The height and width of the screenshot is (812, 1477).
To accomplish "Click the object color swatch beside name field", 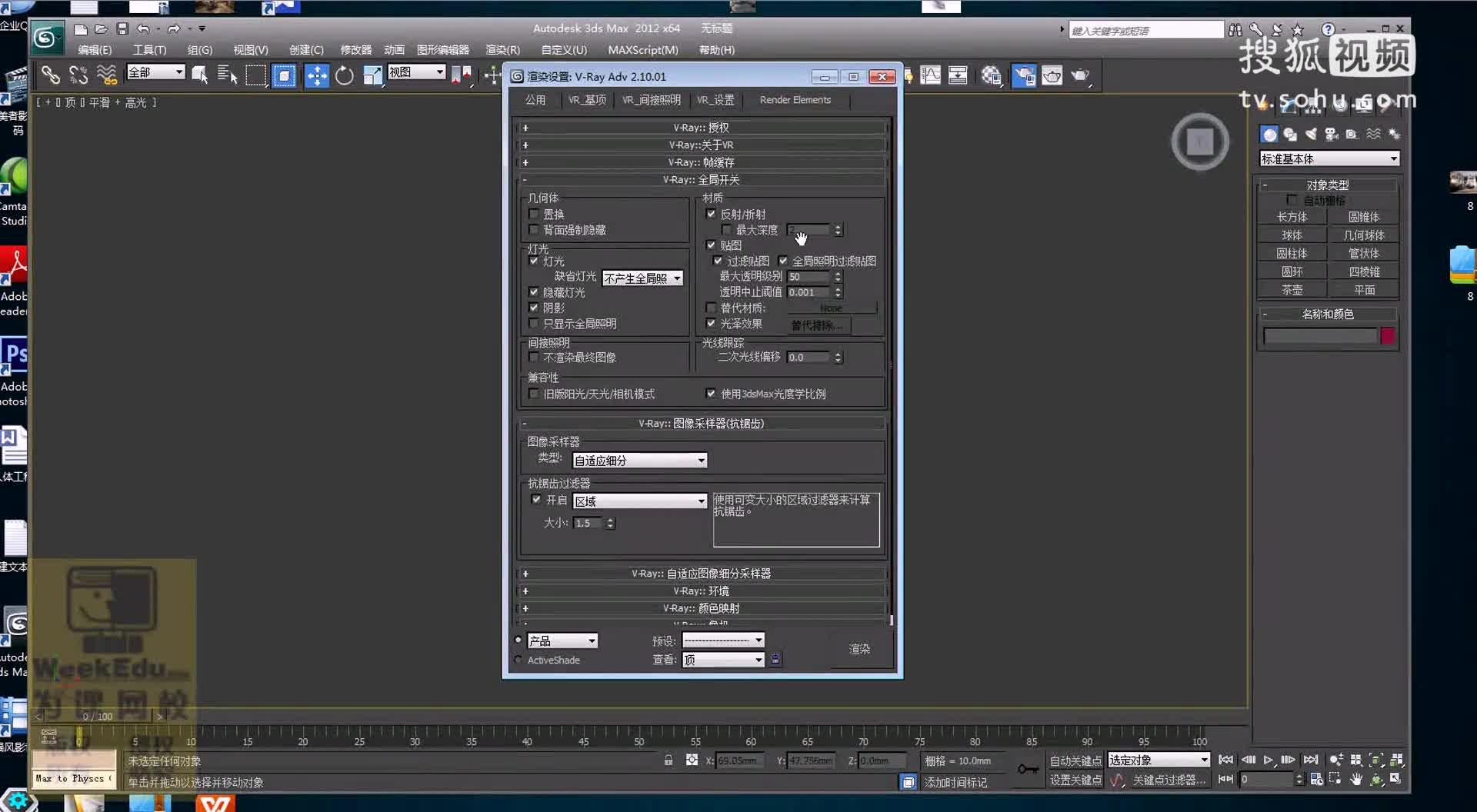I will click(1389, 335).
